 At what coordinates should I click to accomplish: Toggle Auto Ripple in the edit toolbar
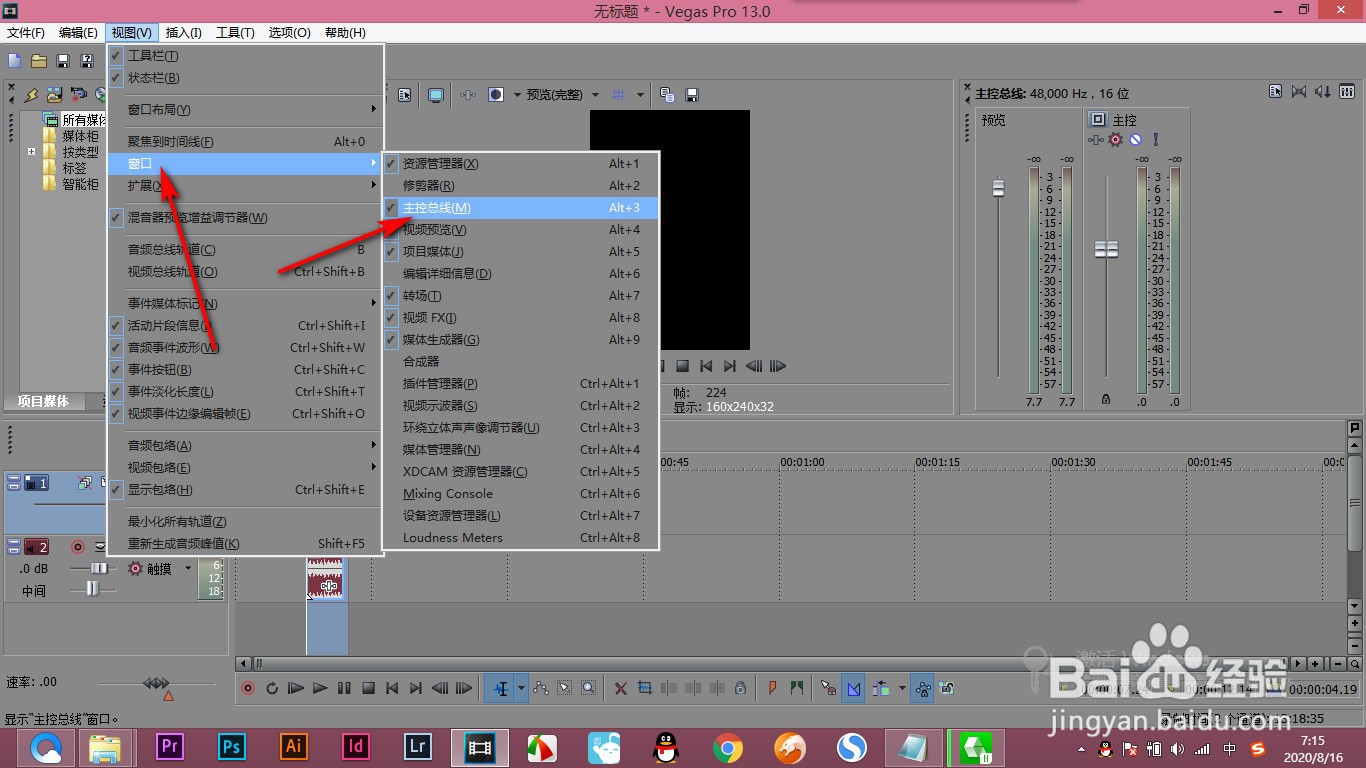click(x=880, y=688)
